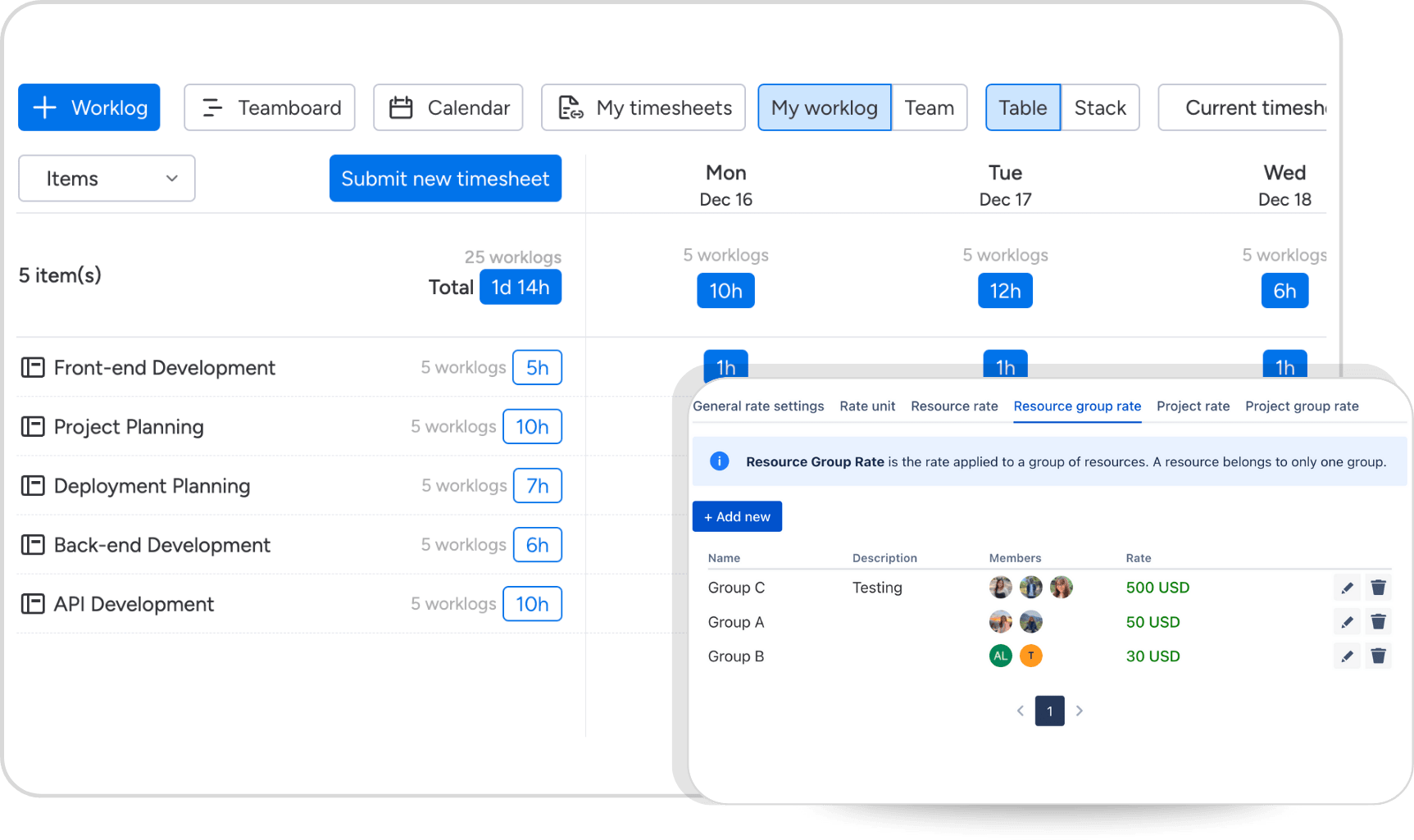
Task: Click the 10h total badge for Monday Dec 16
Action: coord(725,290)
